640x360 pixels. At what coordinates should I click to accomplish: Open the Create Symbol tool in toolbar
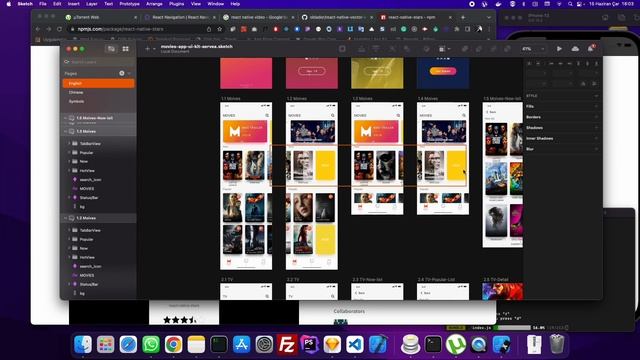click(x=342, y=49)
